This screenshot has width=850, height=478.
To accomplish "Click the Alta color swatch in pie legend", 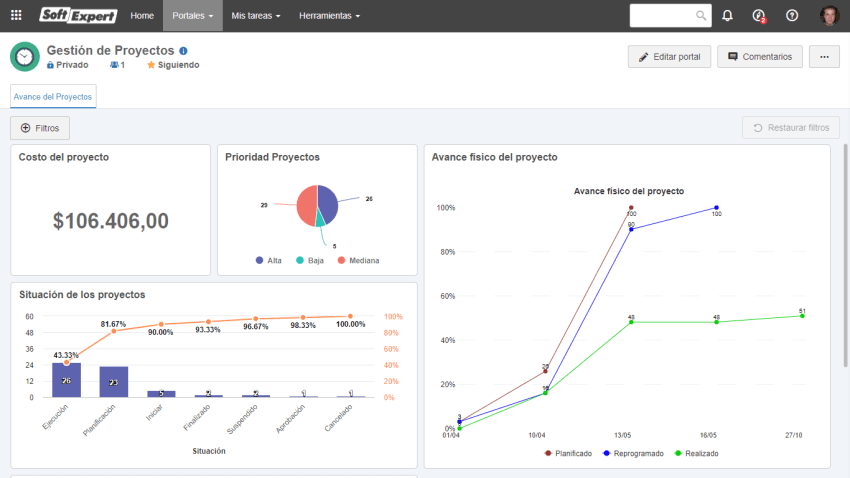I will pyautogui.click(x=260, y=260).
